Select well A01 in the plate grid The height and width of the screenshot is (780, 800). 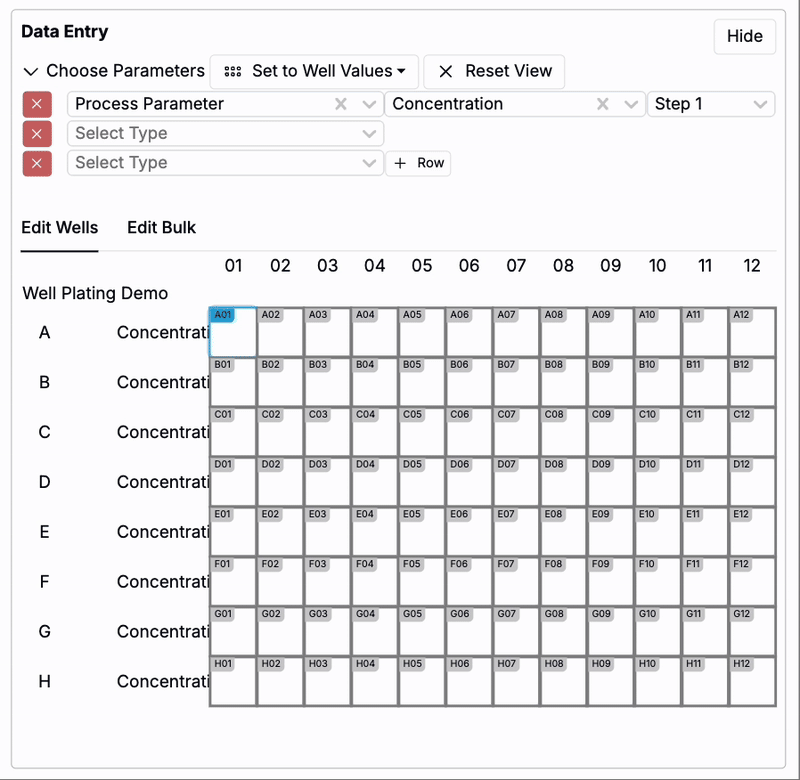(x=233, y=332)
